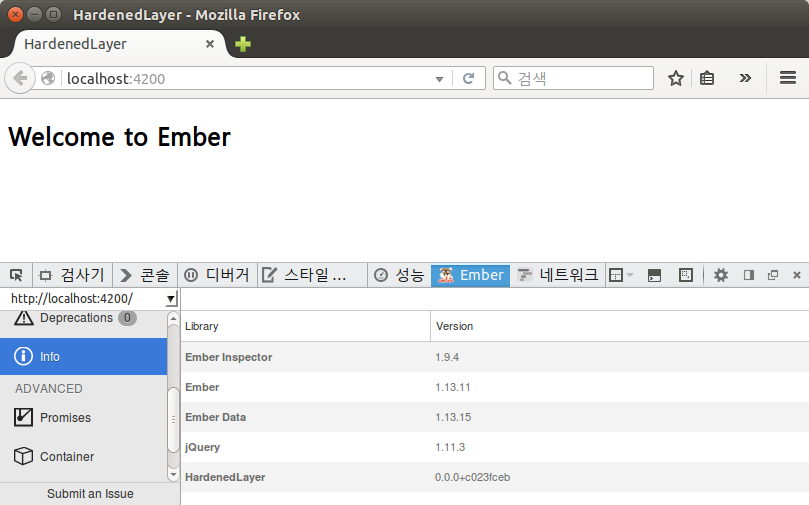The image size is (809, 505).
Task: Open the Firefox hamburger menu
Action: (787, 78)
